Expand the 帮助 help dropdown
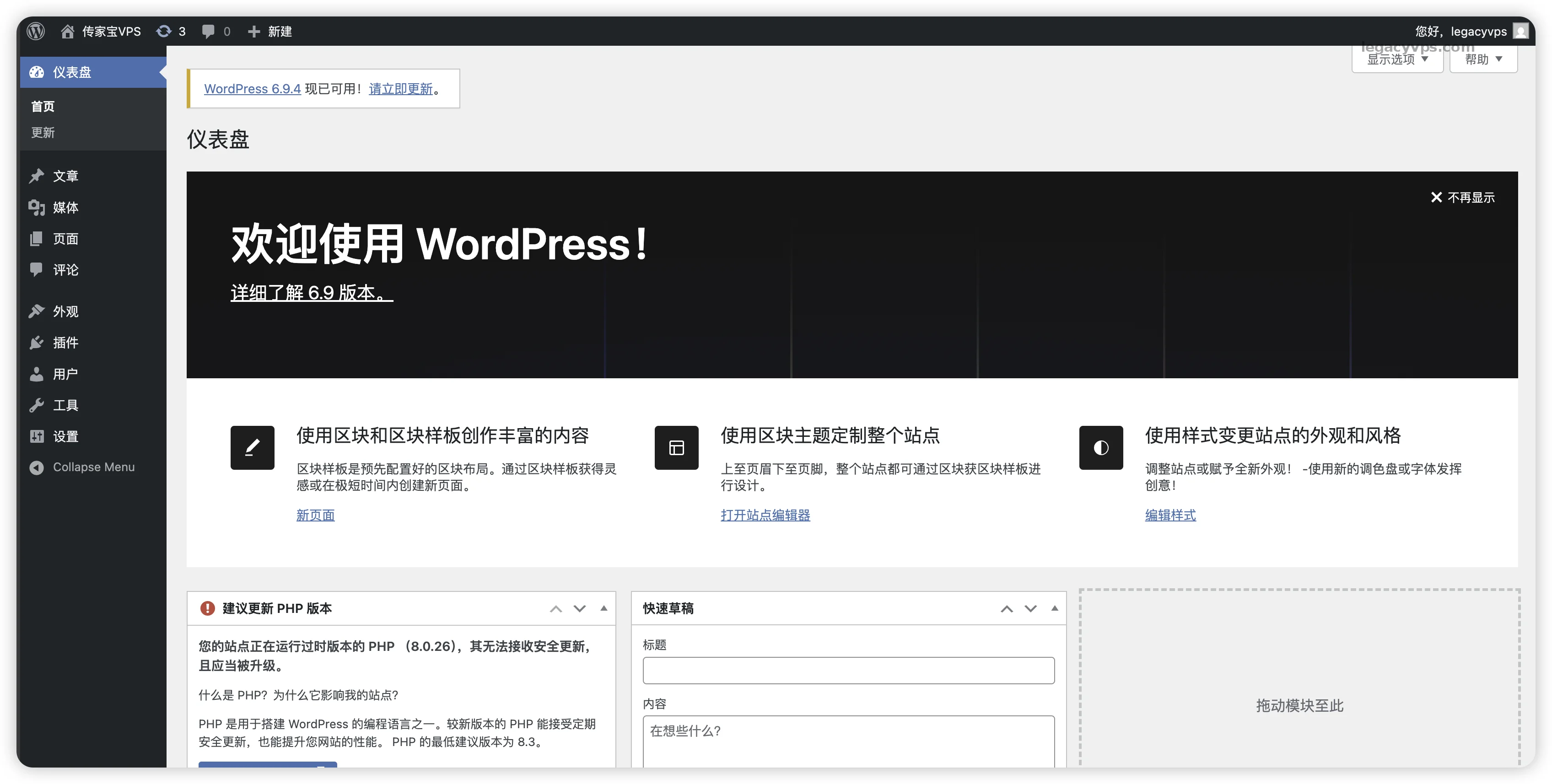The width and height of the screenshot is (1552, 784). [1483, 59]
